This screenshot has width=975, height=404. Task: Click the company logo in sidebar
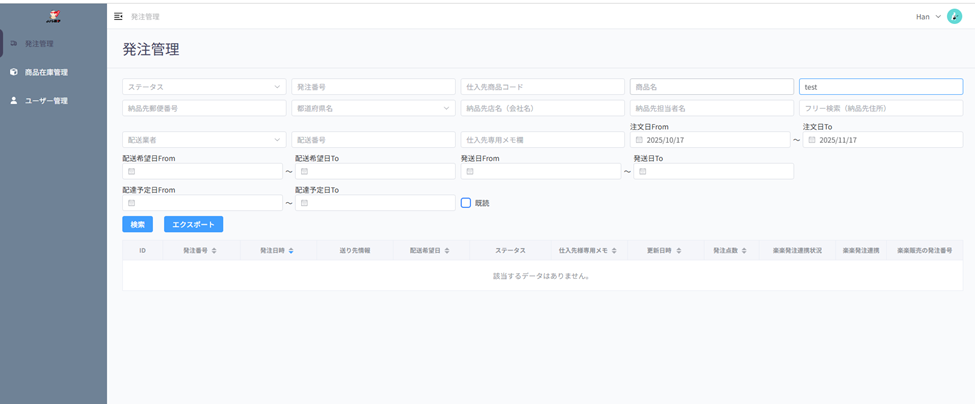tap(53, 16)
